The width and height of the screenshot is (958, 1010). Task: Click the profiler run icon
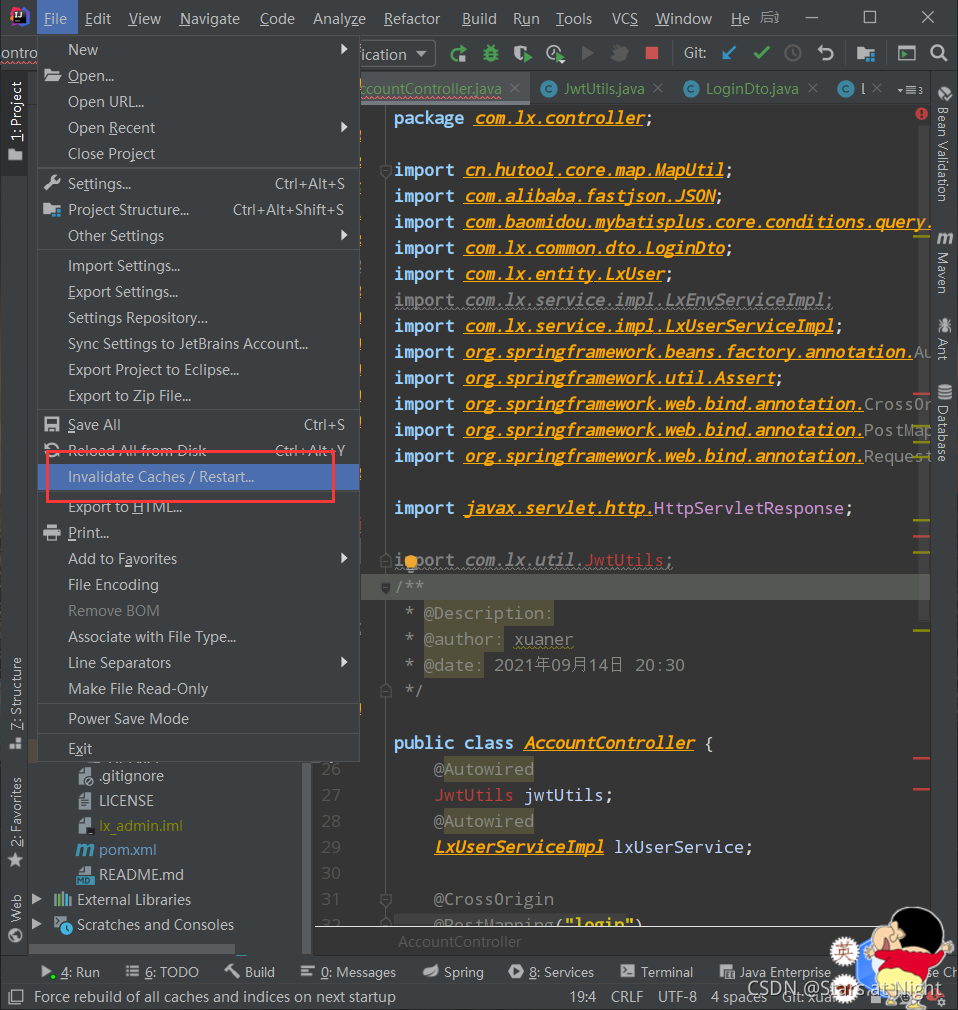click(555, 53)
